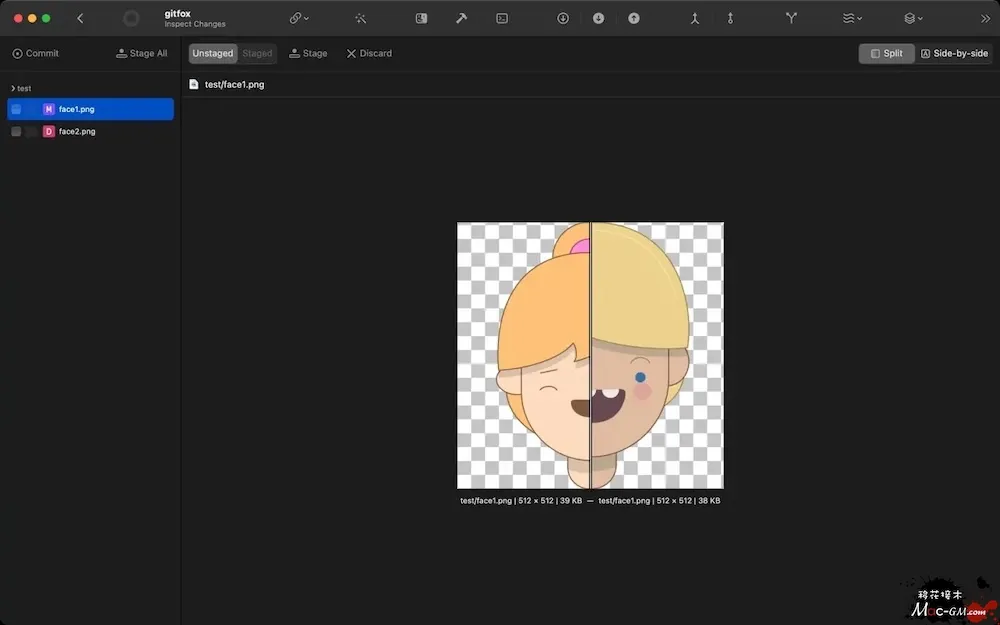Click the face image comparison preview
Viewport: 1000px width, 625px height.
point(591,355)
